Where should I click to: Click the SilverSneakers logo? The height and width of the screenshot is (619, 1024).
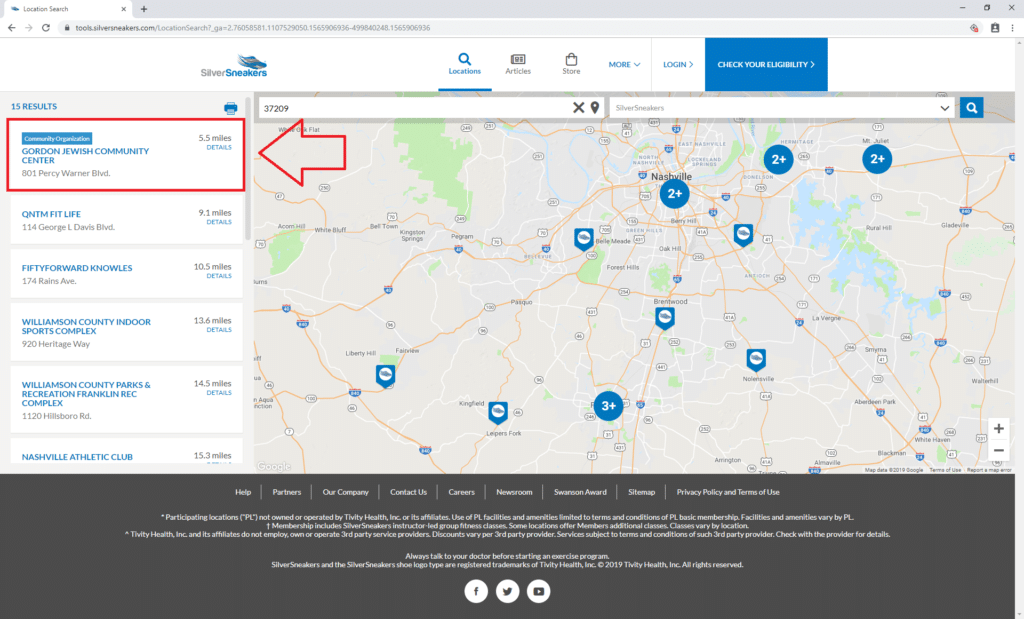234,66
